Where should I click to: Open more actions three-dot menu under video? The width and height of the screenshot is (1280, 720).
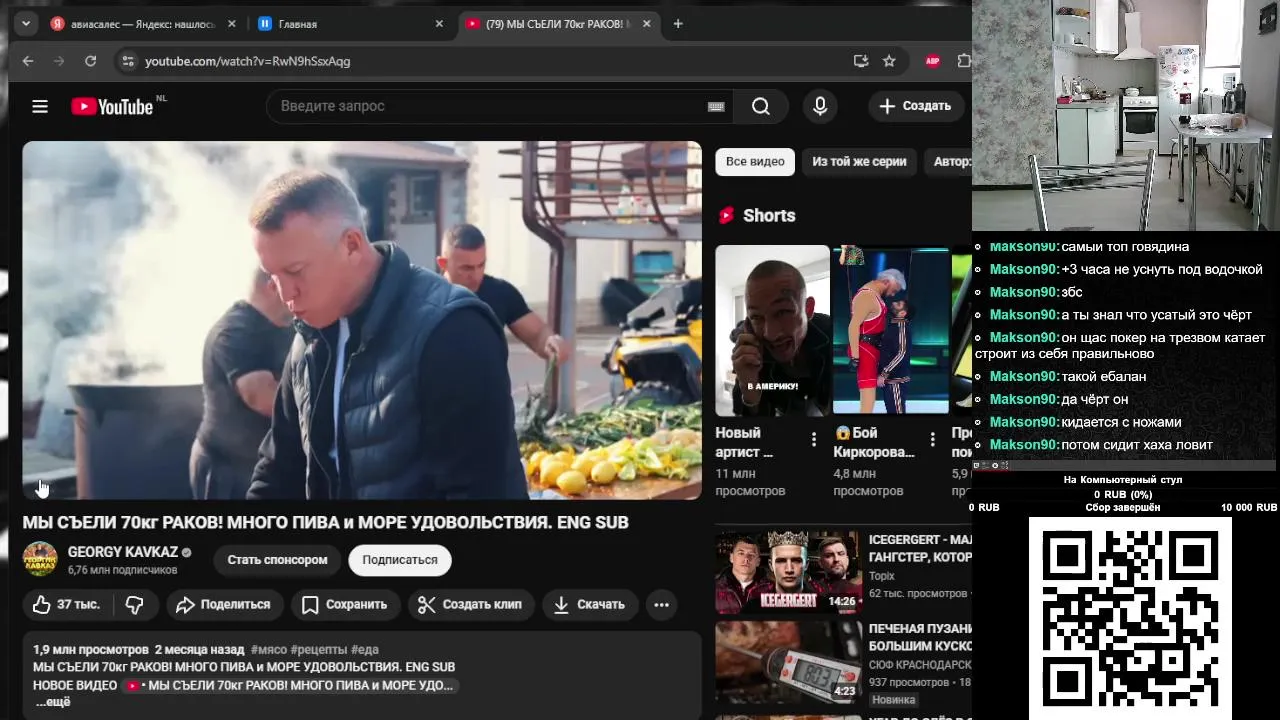[x=661, y=604]
